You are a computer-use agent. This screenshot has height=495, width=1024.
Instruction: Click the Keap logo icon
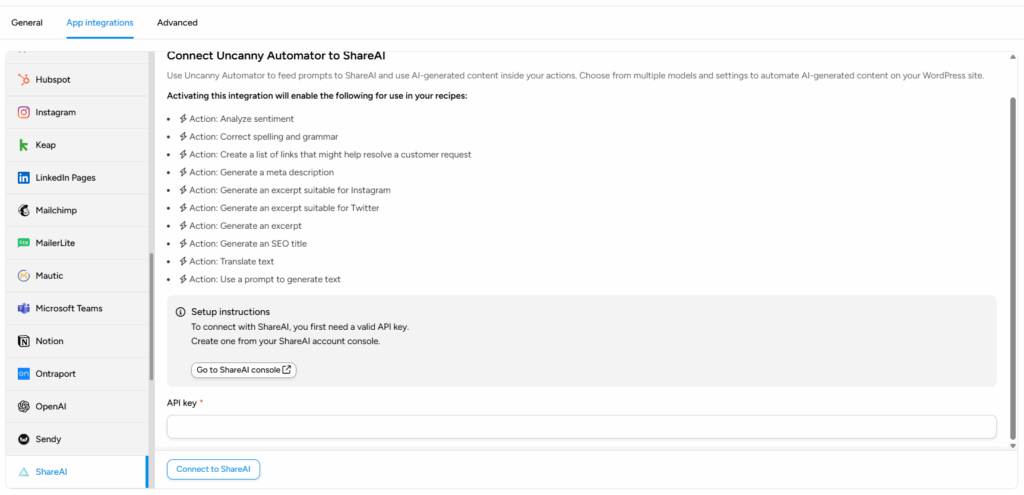24,145
